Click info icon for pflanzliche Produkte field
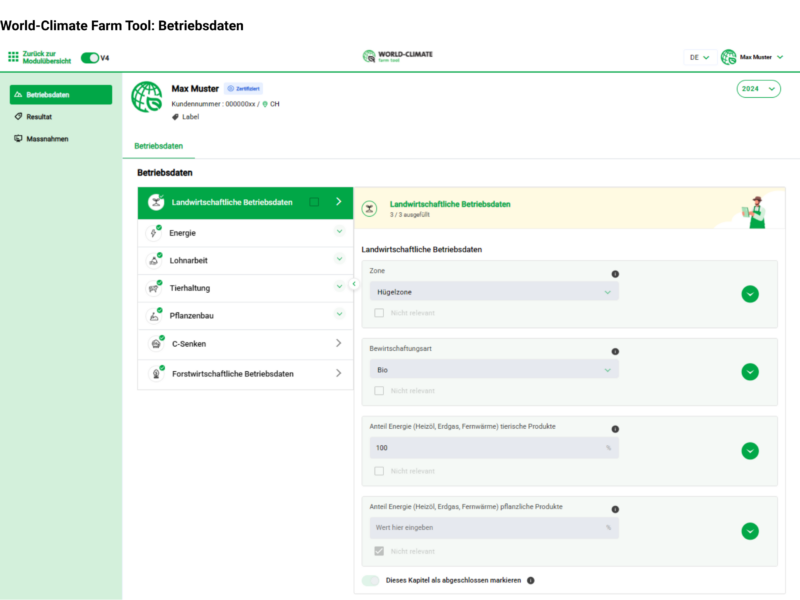The width and height of the screenshot is (800, 600). click(615, 509)
